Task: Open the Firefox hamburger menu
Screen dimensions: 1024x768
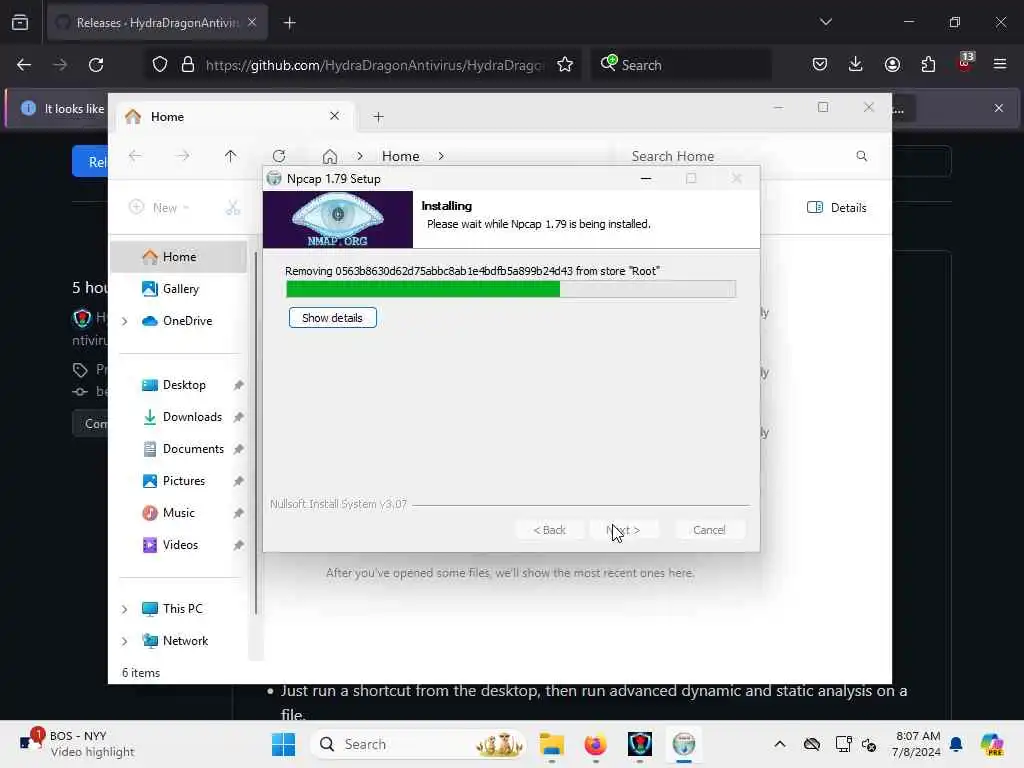Action: pyautogui.click(x=1000, y=65)
